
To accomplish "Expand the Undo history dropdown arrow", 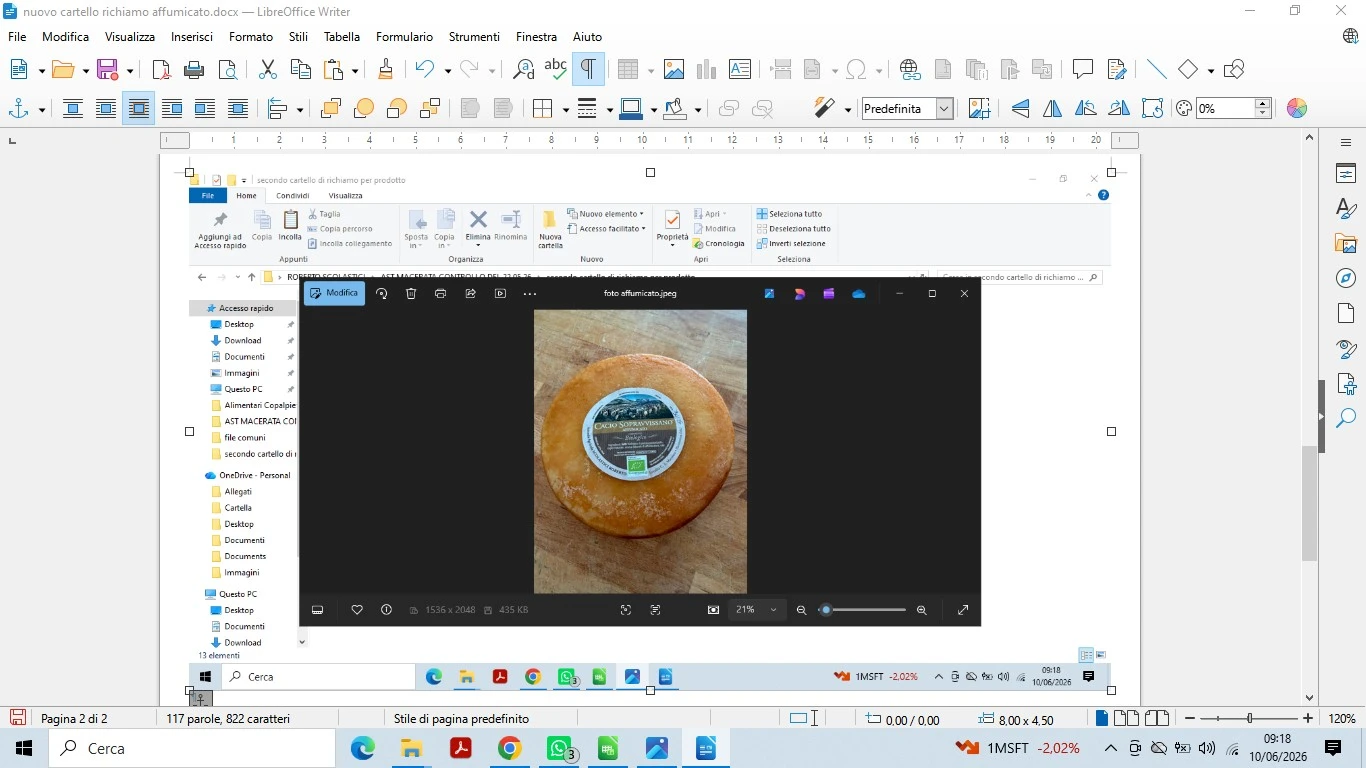I will (447, 70).
